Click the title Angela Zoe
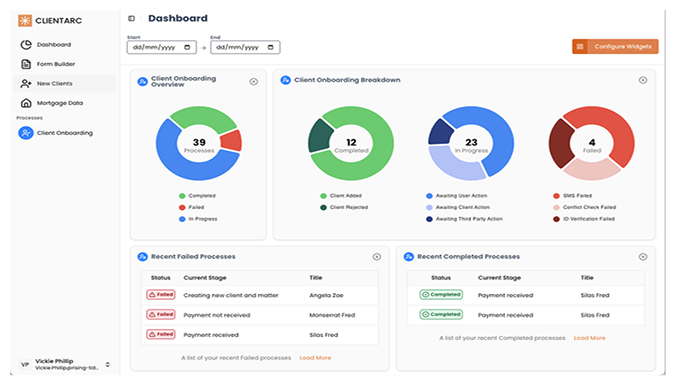Image resolution: width=676 pixels, height=378 pixels. point(326,295)
